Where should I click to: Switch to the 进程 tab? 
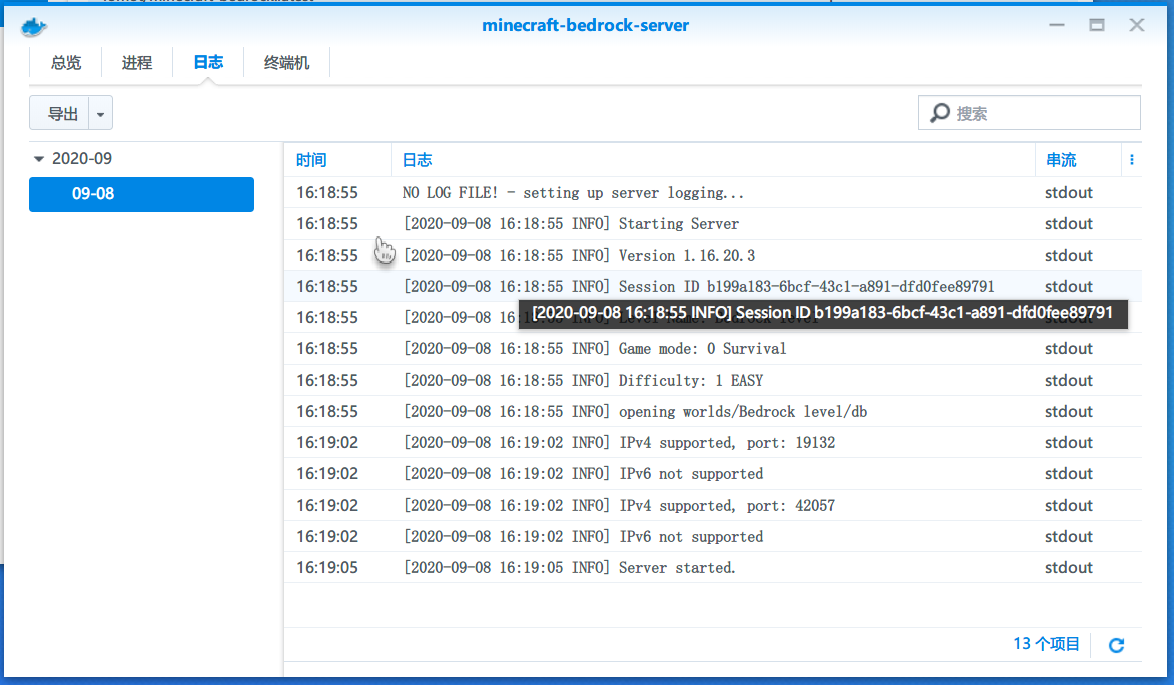coord(136,63)
